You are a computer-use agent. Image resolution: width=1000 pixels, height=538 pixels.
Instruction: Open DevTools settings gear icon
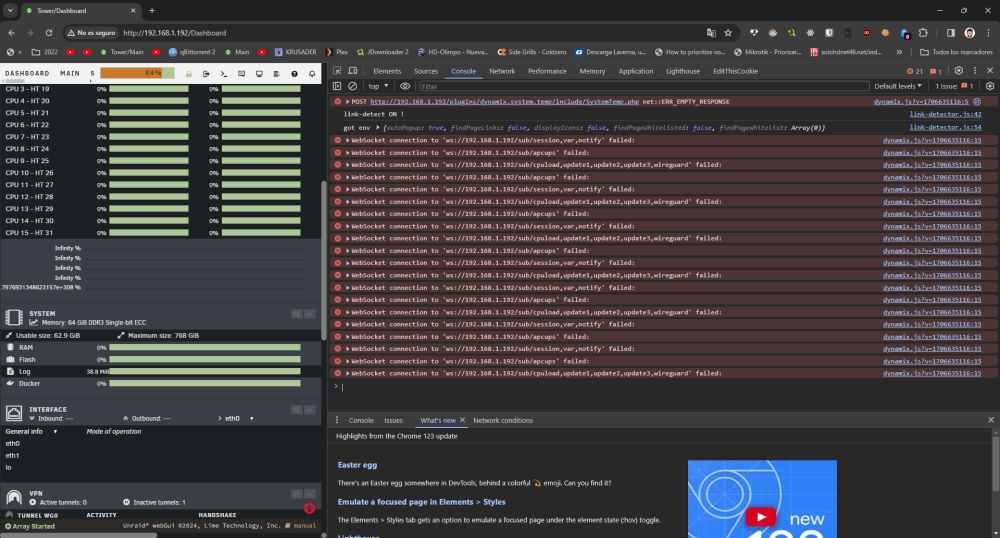pos(959,71)
